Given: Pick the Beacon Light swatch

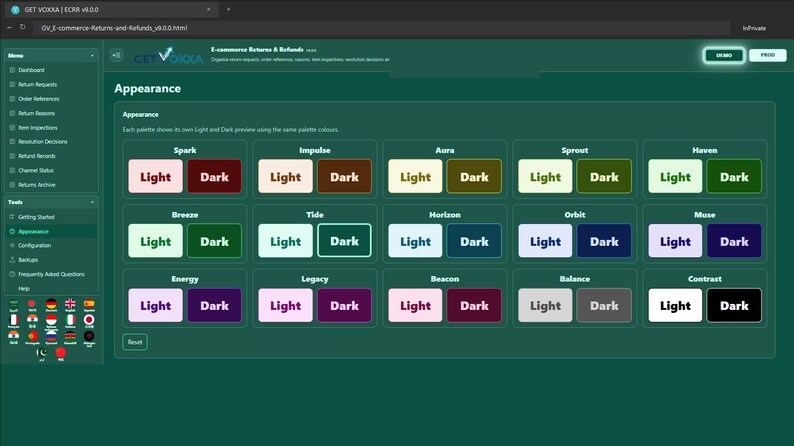Looking at the screenshot, I should coord(415,305).
